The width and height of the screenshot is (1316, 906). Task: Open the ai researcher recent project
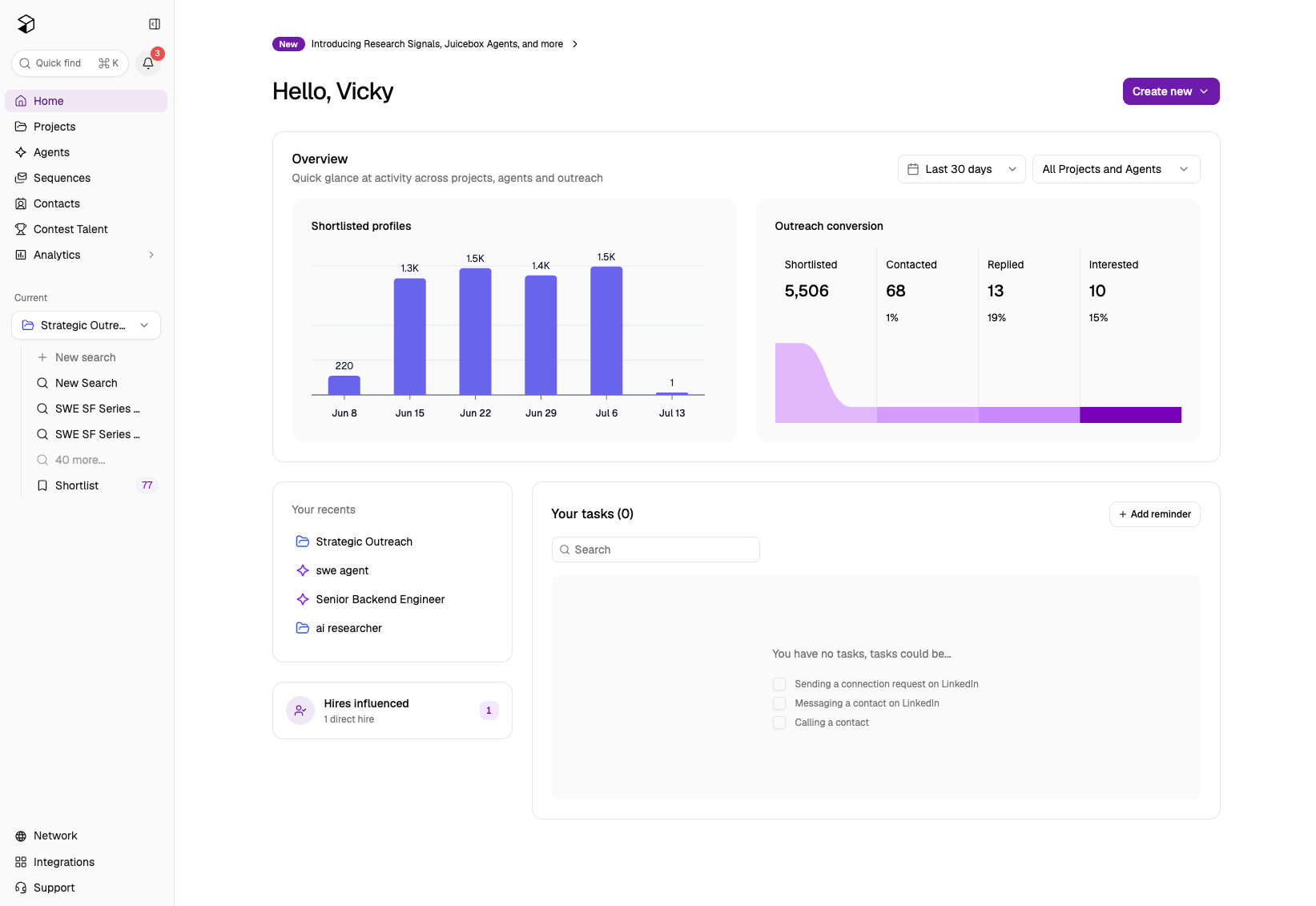(348, 628)
